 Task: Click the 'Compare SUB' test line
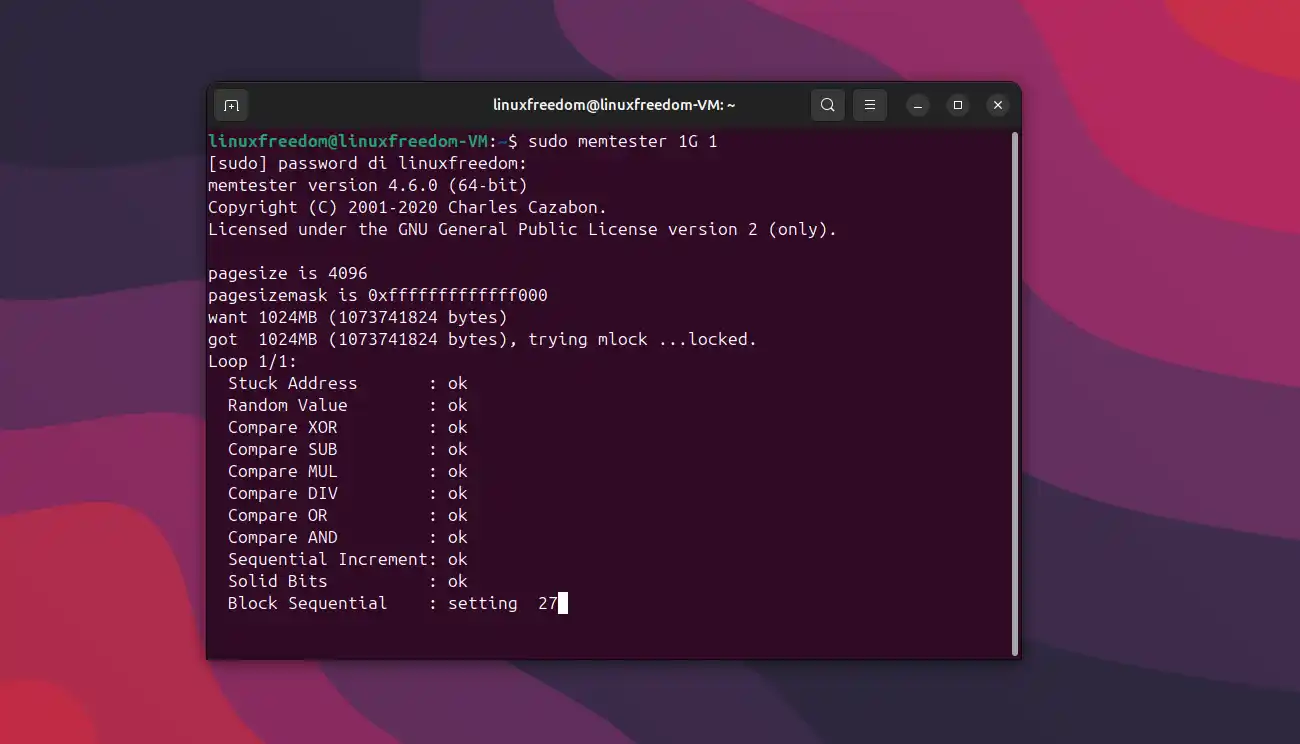(347, 449)
